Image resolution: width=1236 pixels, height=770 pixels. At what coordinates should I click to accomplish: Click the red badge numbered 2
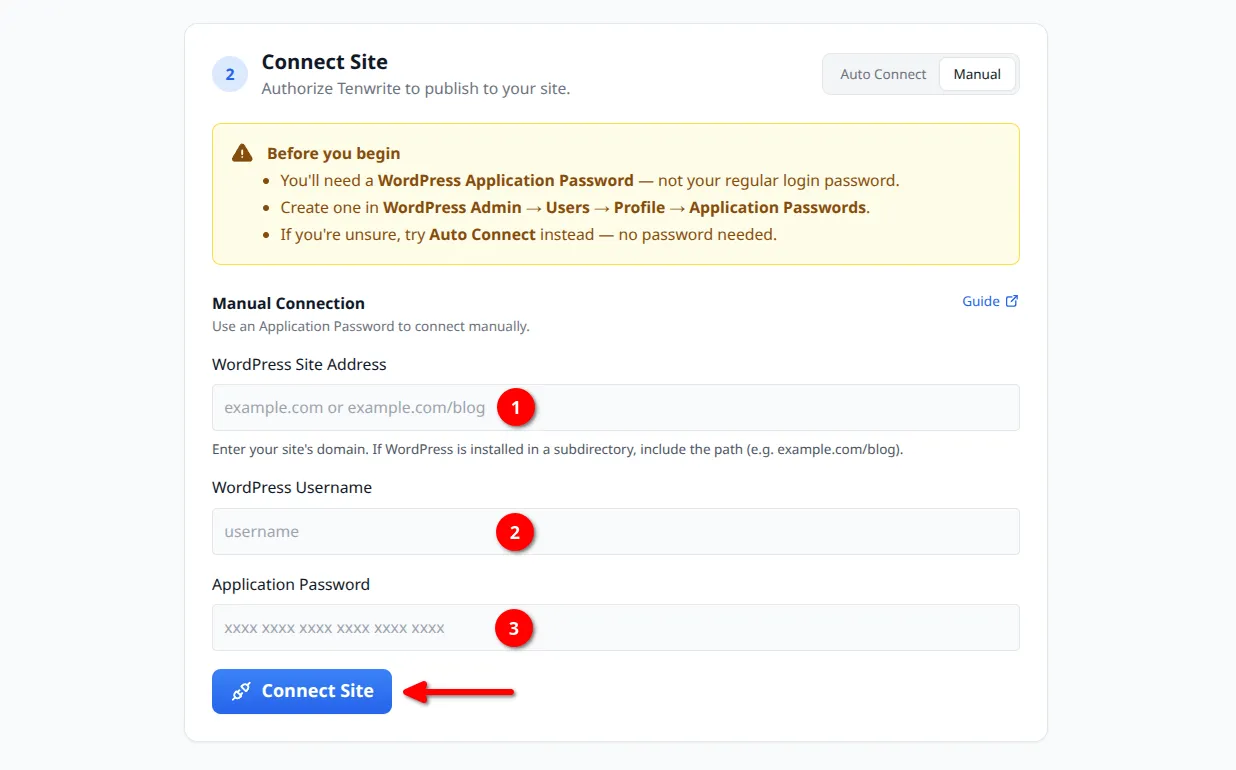point(515,532)
